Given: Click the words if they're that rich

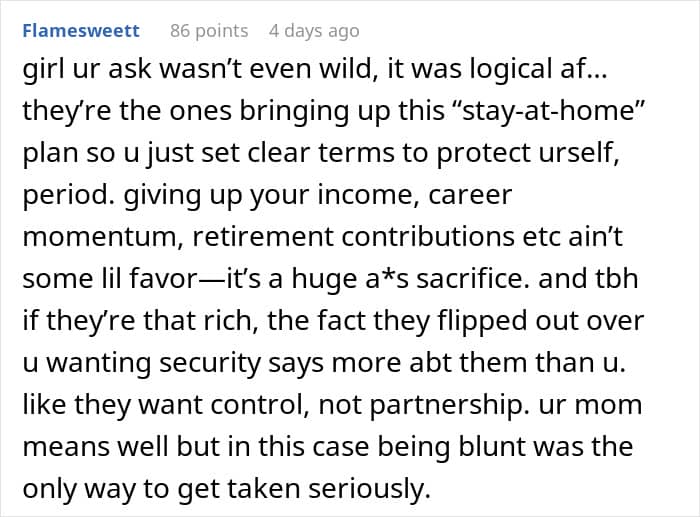Looking at the screenshot, I should tap(140, 321).
